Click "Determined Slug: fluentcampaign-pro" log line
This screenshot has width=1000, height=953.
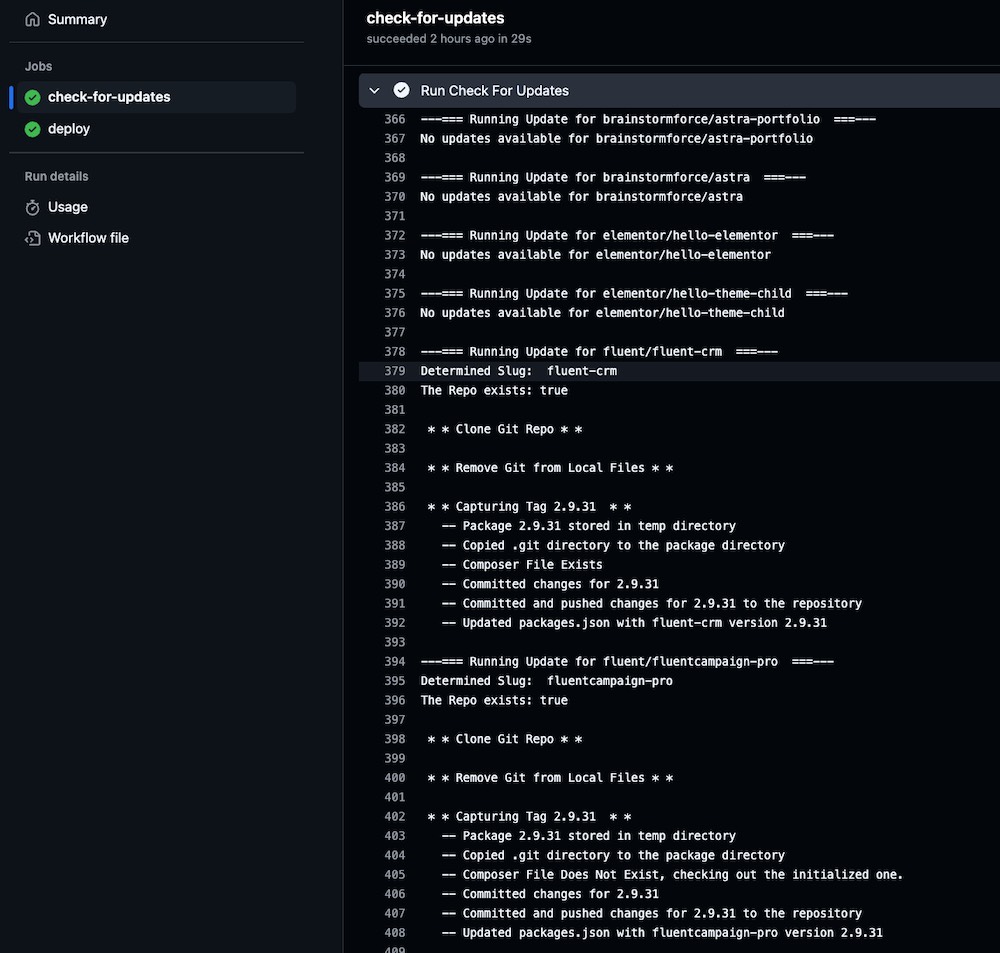tap(547, 681)
